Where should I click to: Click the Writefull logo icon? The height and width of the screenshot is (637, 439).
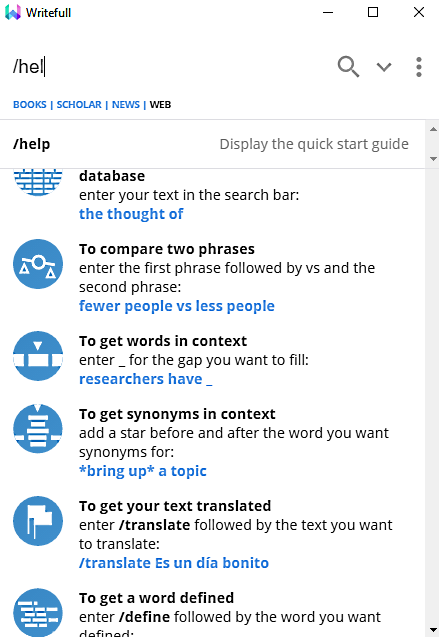pos(13,12)
